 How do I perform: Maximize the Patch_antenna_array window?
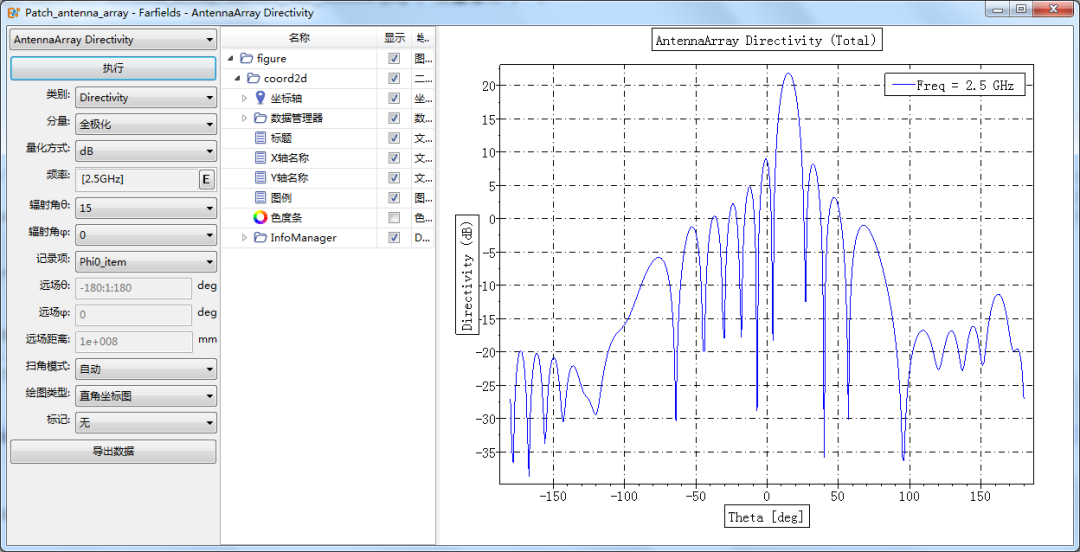pyautogui.click(x=1021, y=9)
